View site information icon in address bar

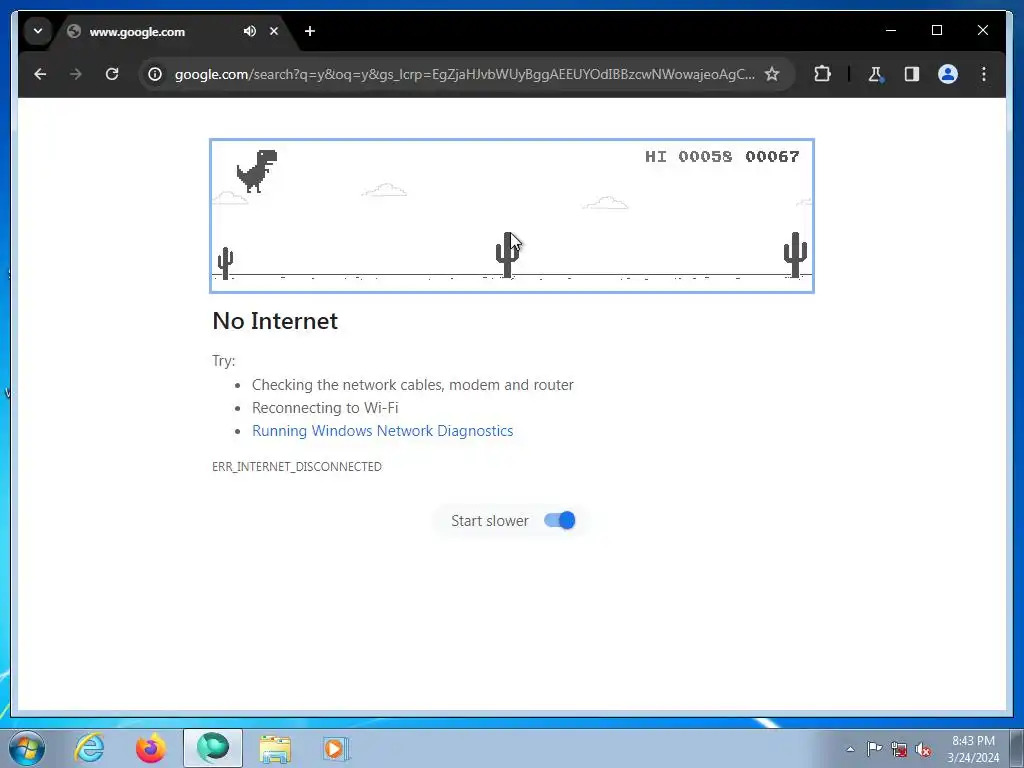(155, 74)
